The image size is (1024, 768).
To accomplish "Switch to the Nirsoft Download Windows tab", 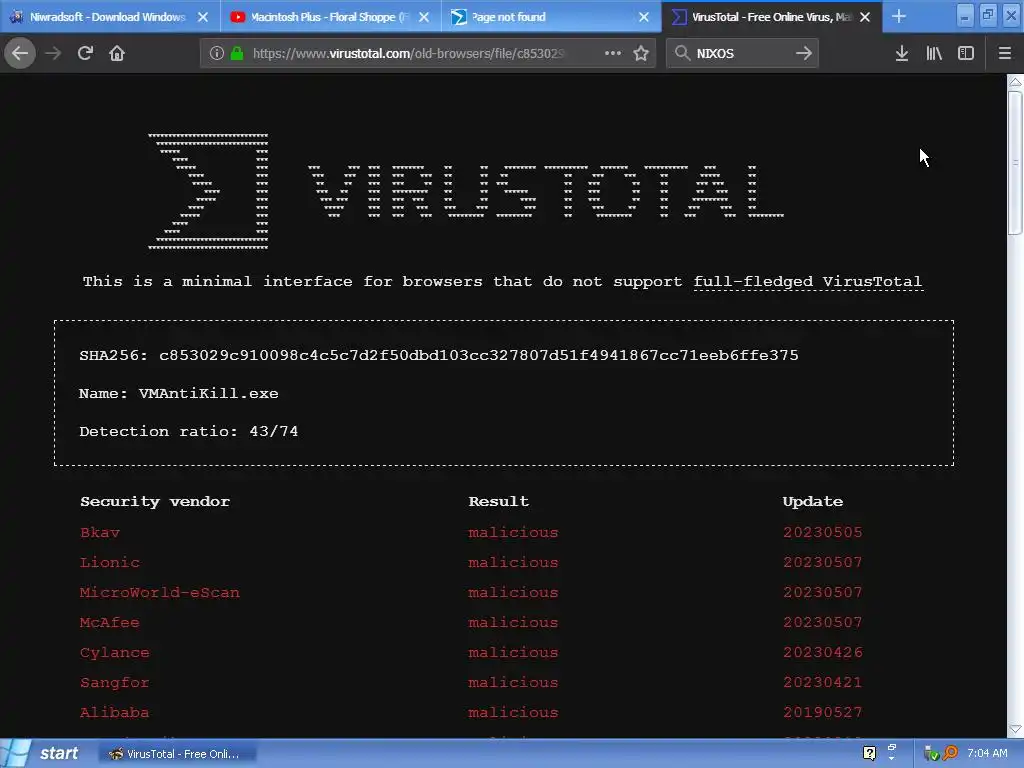I will tap(108, 17).
